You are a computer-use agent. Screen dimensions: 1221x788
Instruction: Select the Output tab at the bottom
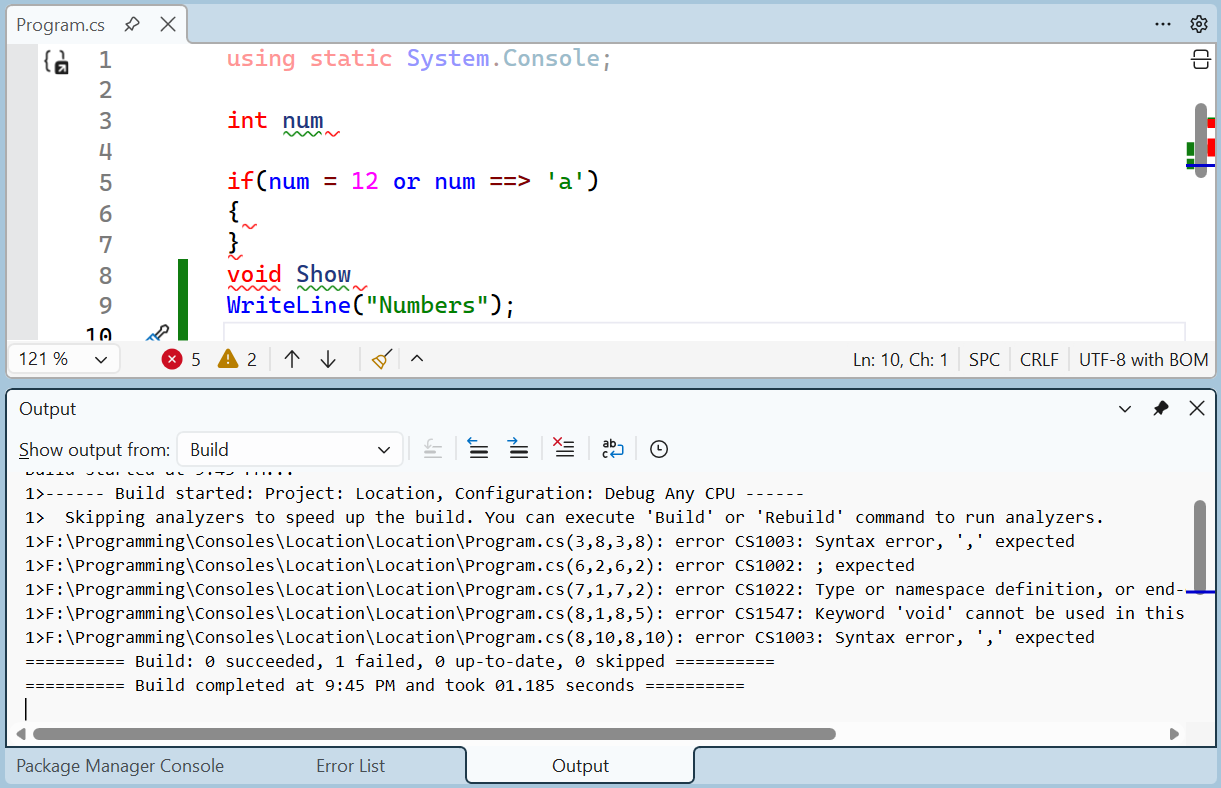[x=580, y=766]
